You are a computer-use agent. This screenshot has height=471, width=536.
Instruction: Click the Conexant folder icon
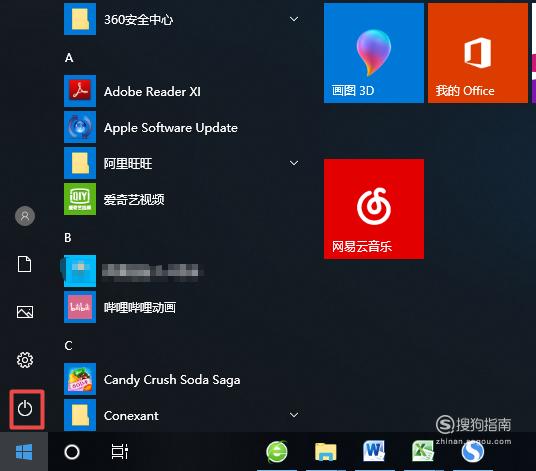click(80, 415)
